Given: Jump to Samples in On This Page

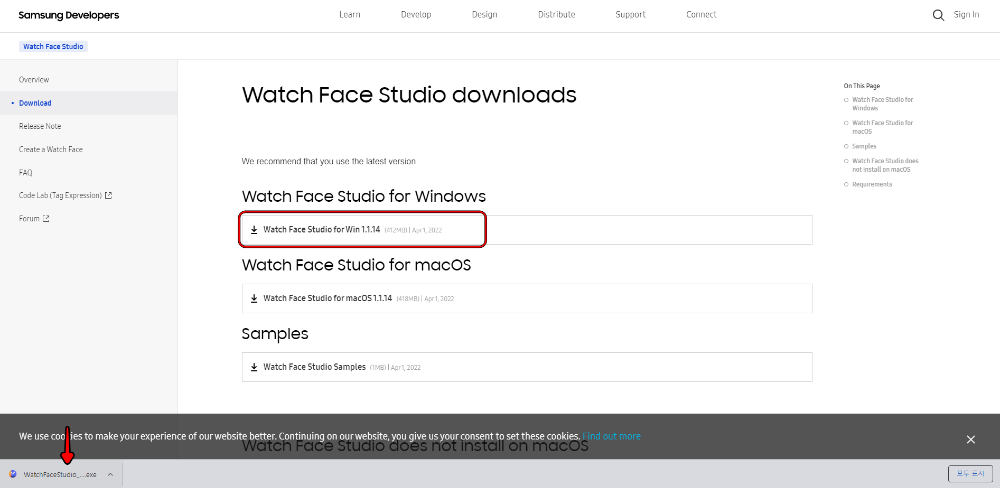Looking at the screenshot, I should (864, 146).
